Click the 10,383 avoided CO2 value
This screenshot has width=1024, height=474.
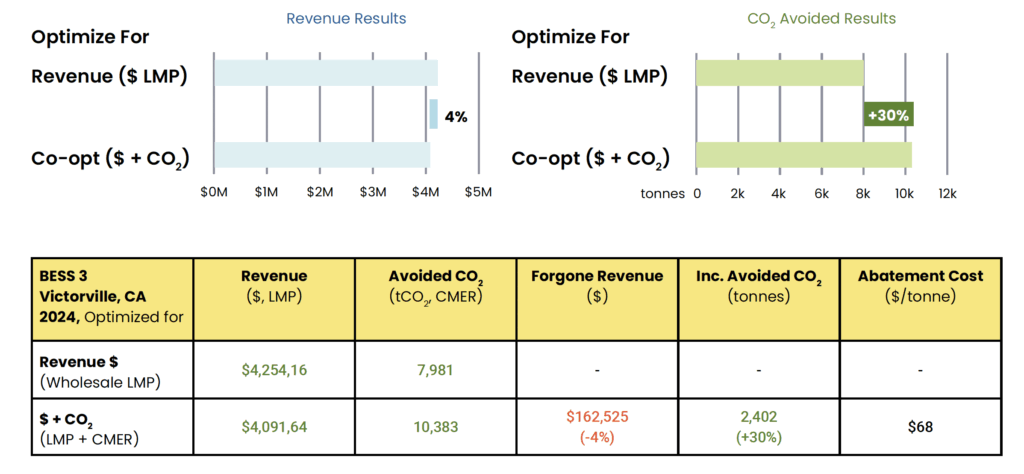coord(435,427)
